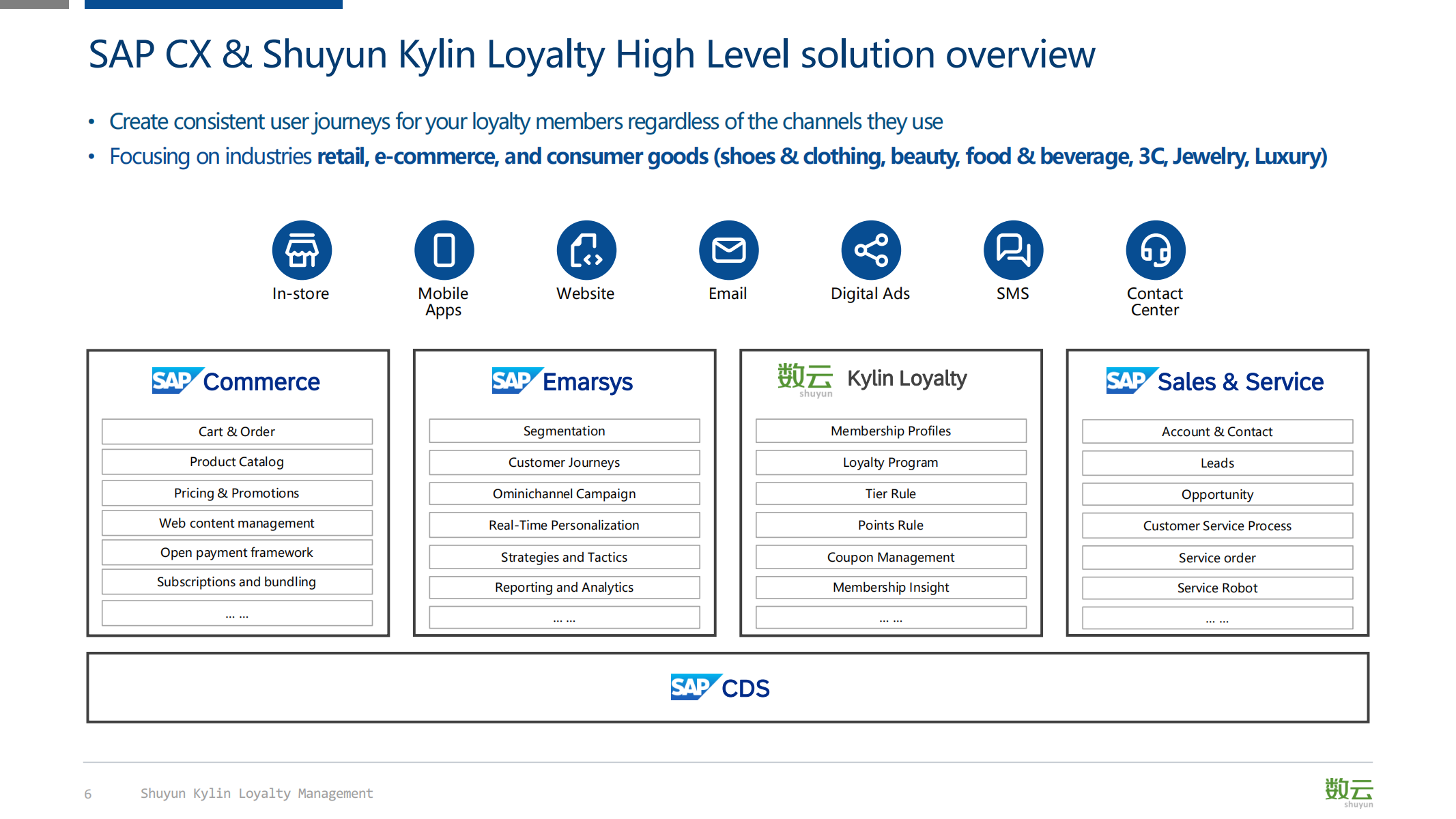Click the first bullet about consistent user journeys
1456x819 pixels.
526,121
